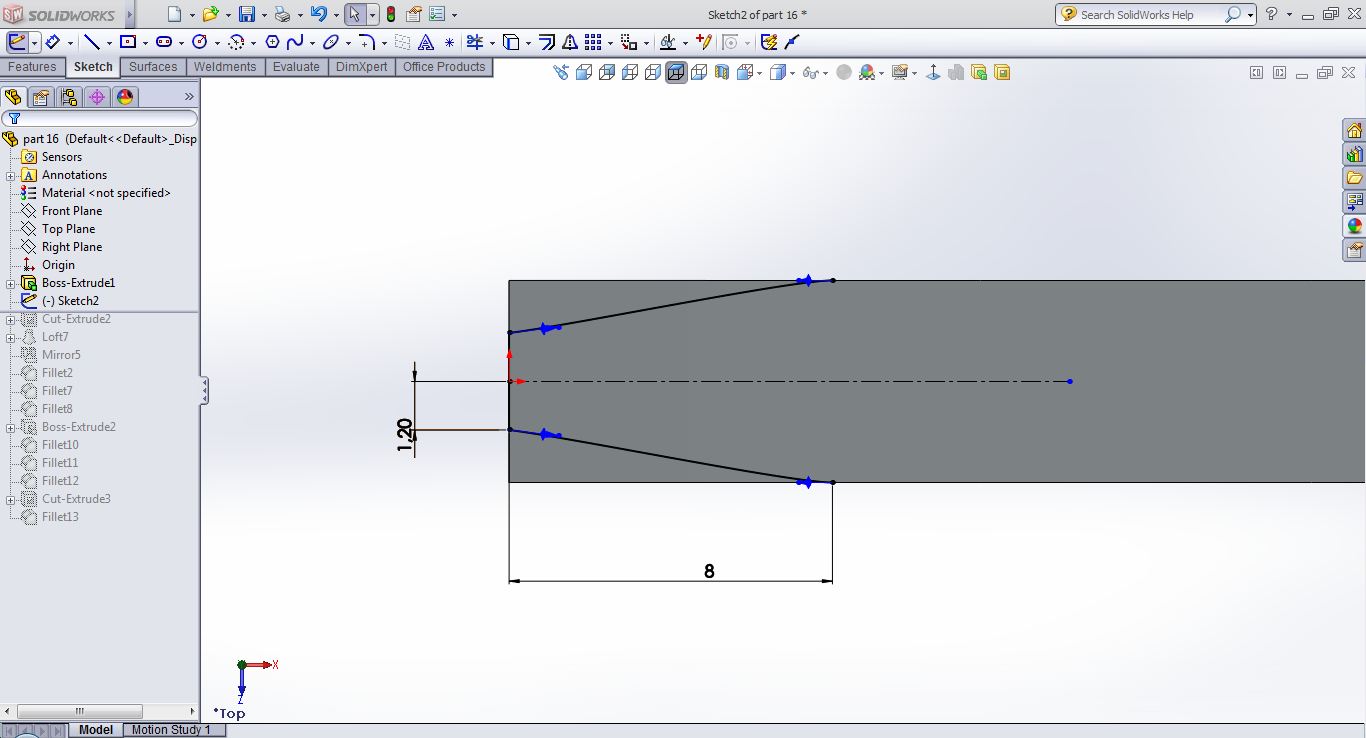Expand the Annotations tree node
The width and height of the screenshot is (1366, 738).
[x=11, y=175]
